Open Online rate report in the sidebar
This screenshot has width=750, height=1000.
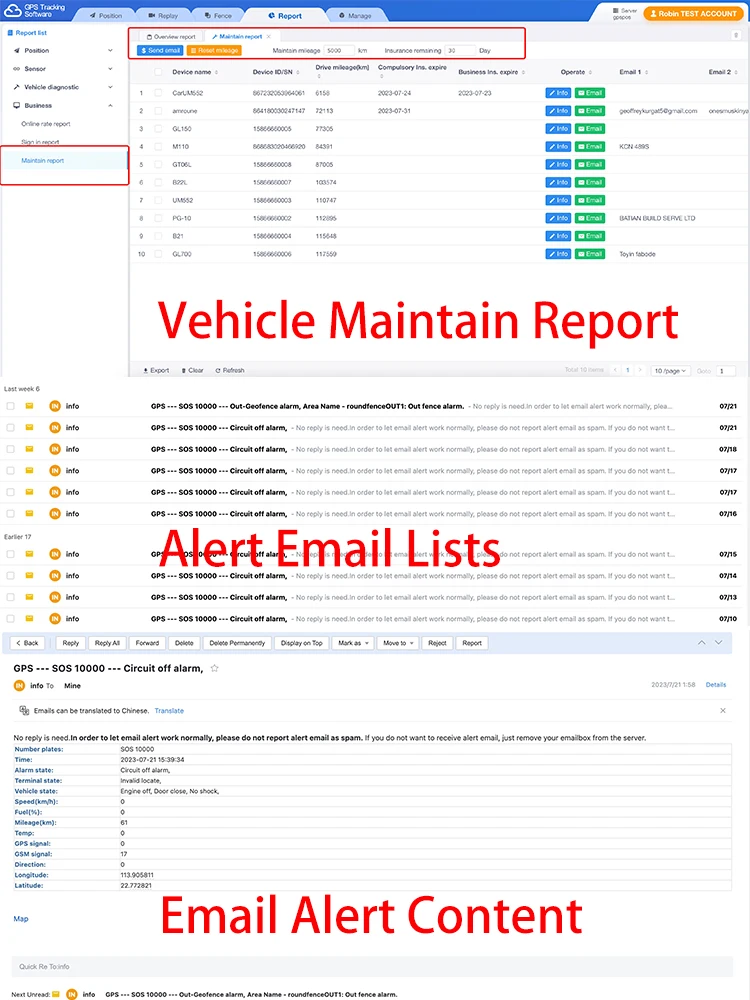click(x=46, y=124)
